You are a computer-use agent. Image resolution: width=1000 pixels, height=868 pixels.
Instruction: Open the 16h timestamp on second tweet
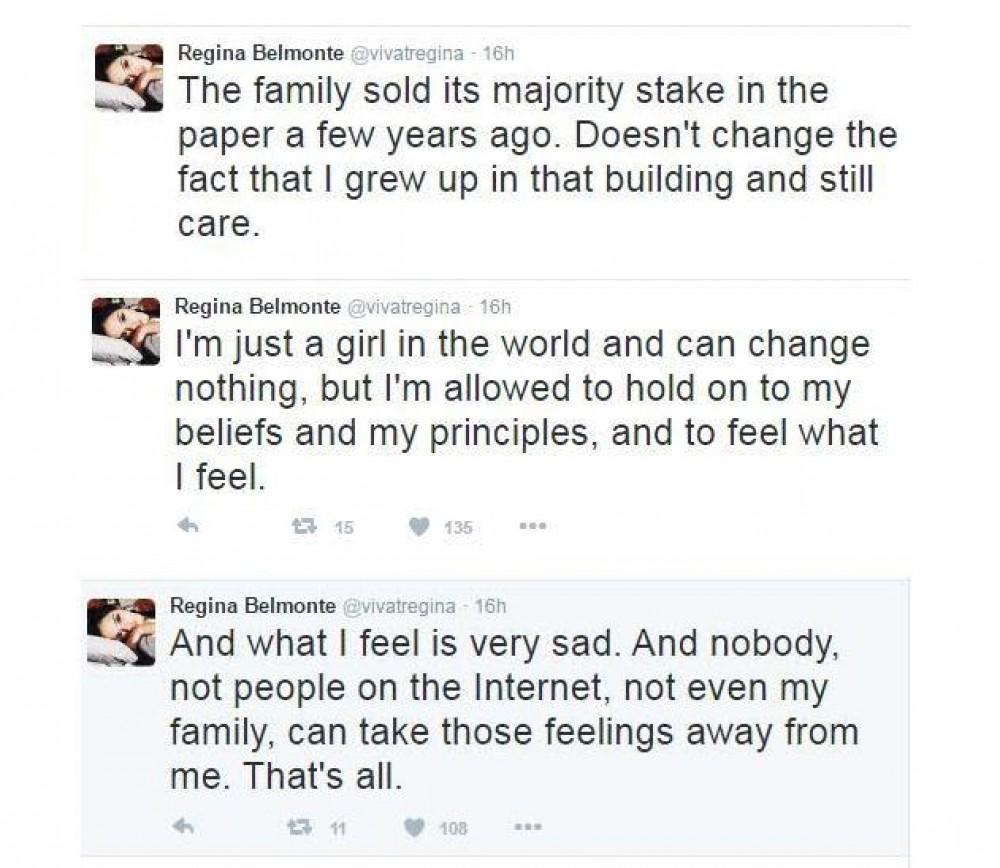point(496,307)
